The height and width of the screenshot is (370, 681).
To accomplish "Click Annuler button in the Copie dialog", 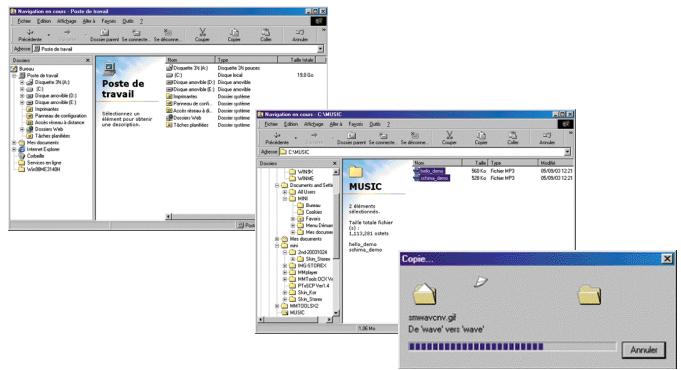I will [644, 350].
